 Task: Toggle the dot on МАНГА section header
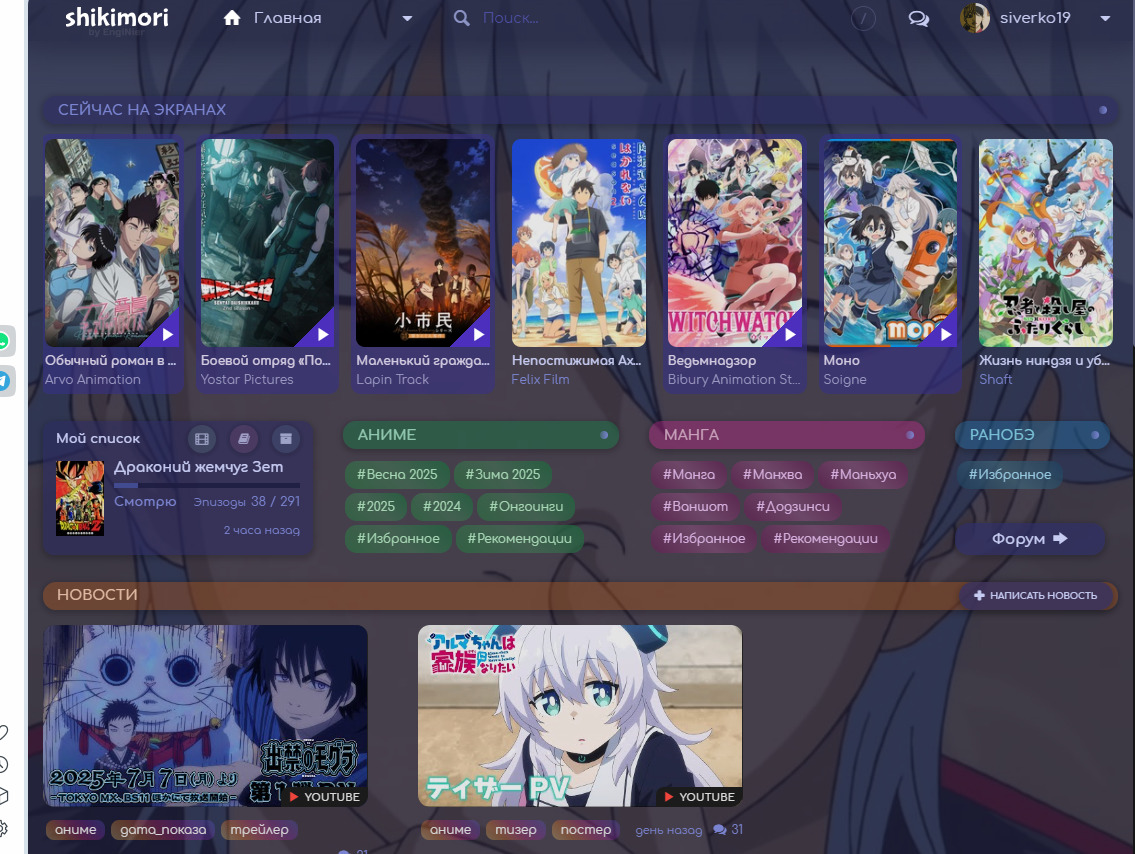(x=910, y=435)
